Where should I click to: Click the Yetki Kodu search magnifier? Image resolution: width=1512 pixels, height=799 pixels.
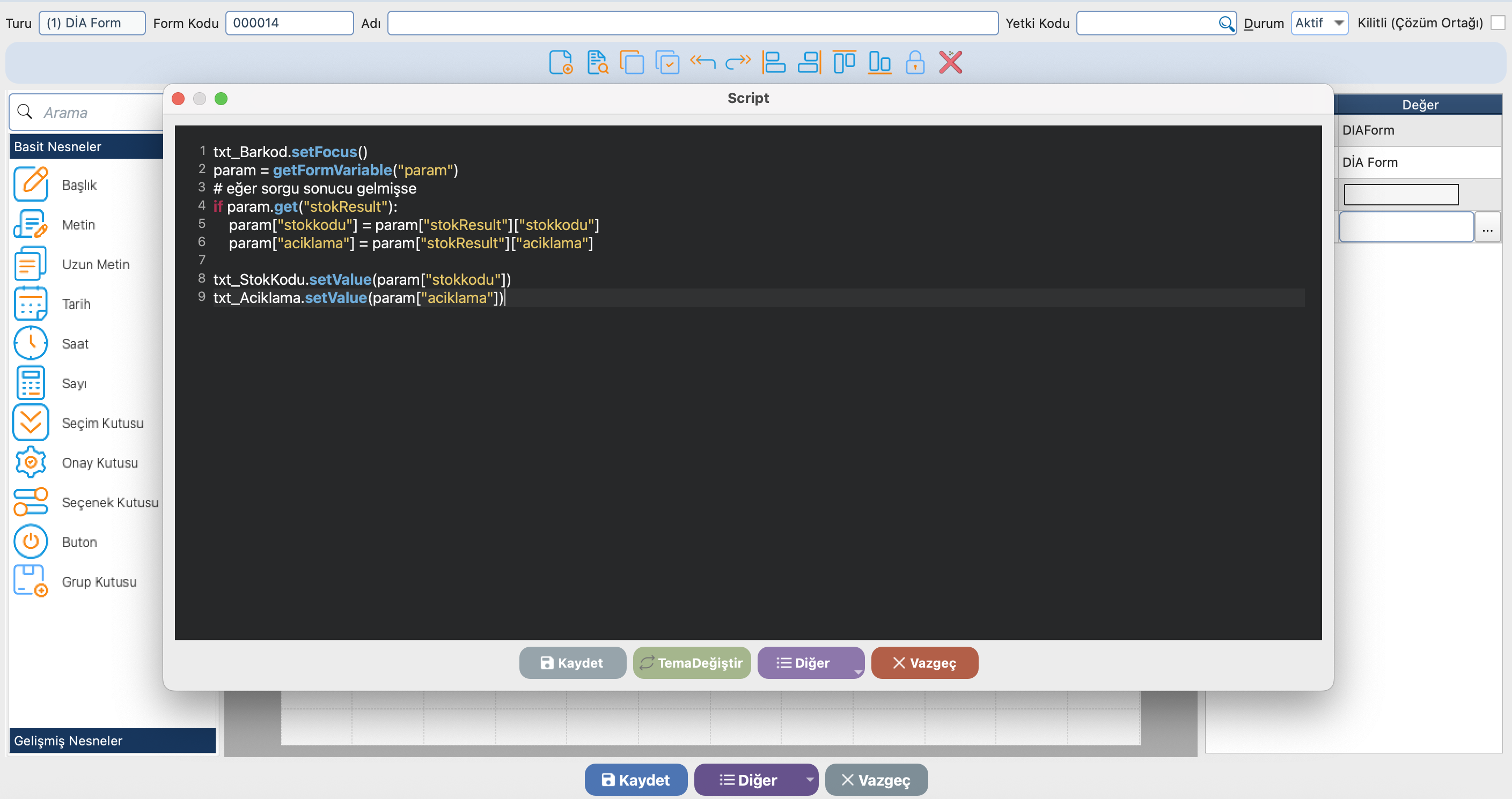pyautogui.click(x=1225, y=23)
